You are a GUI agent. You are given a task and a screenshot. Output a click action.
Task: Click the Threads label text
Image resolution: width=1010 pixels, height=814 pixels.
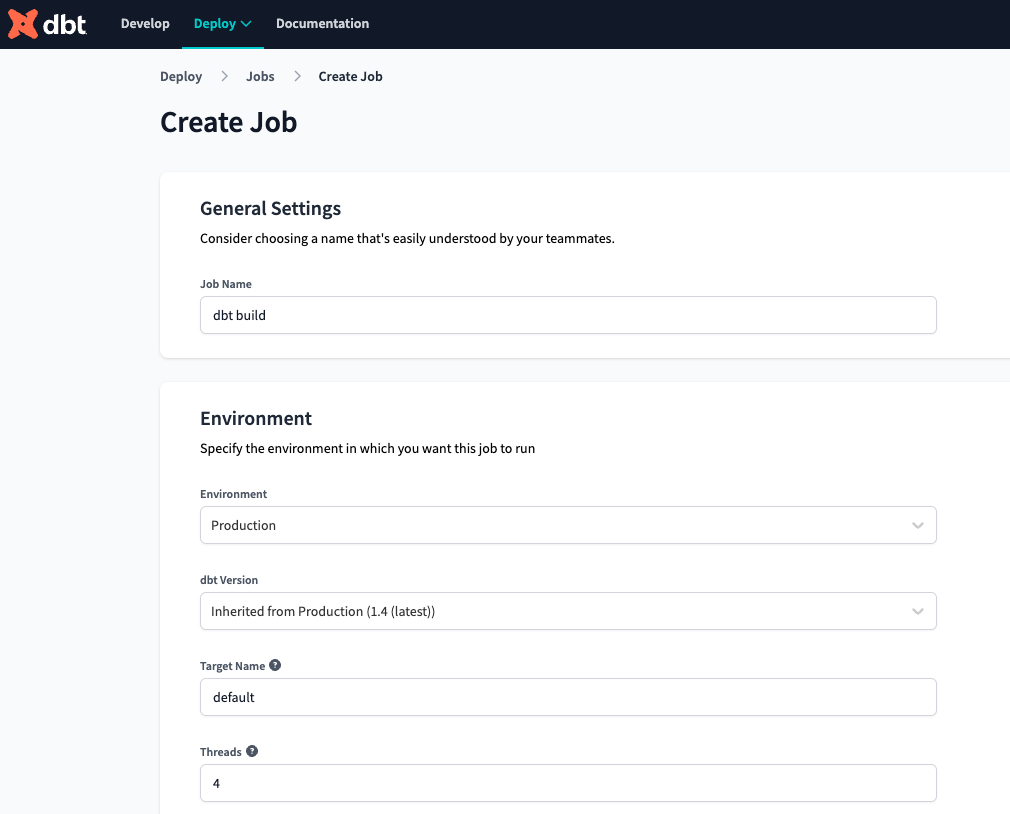coord(220,752)
